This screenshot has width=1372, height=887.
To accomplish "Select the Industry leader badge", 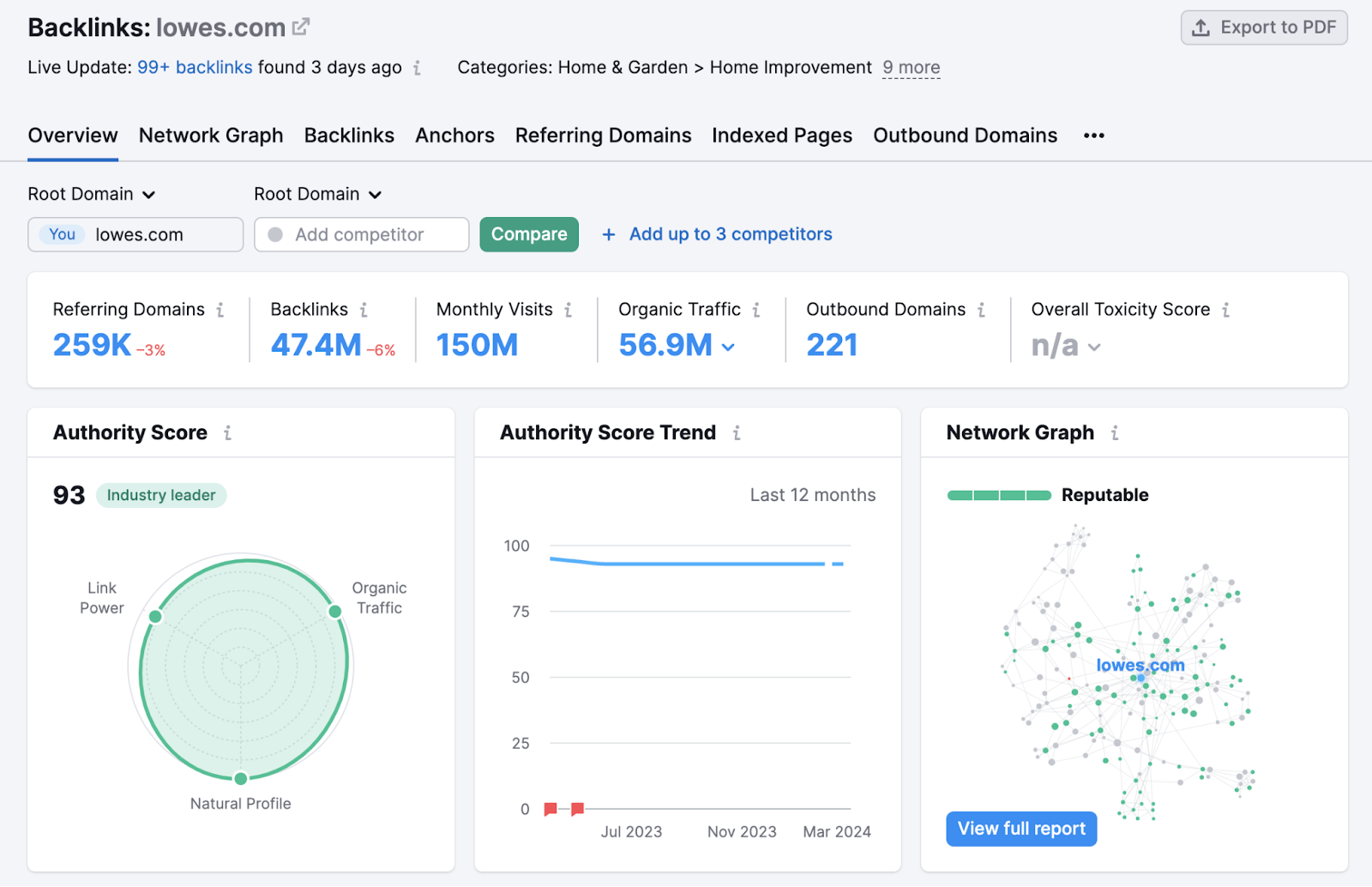I will point(160,495).
